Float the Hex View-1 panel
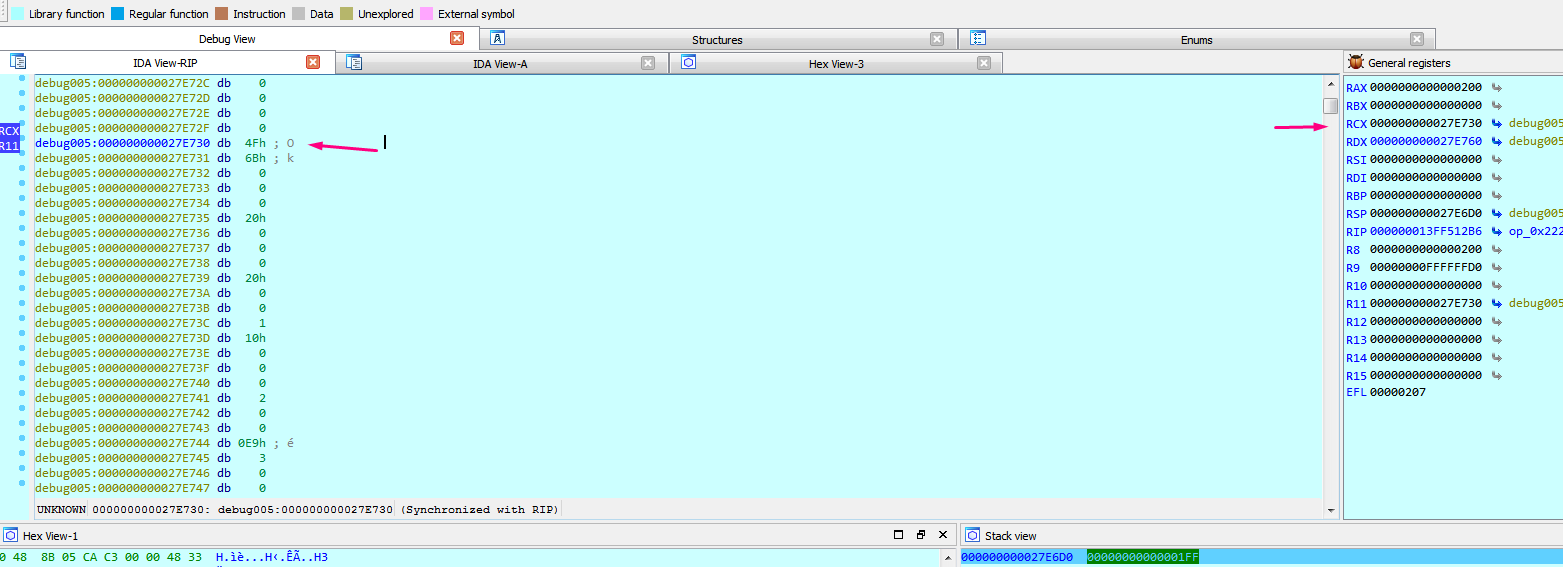This screenshot has height=567, width=1563. pyautogui.click(x=921, y=535)
